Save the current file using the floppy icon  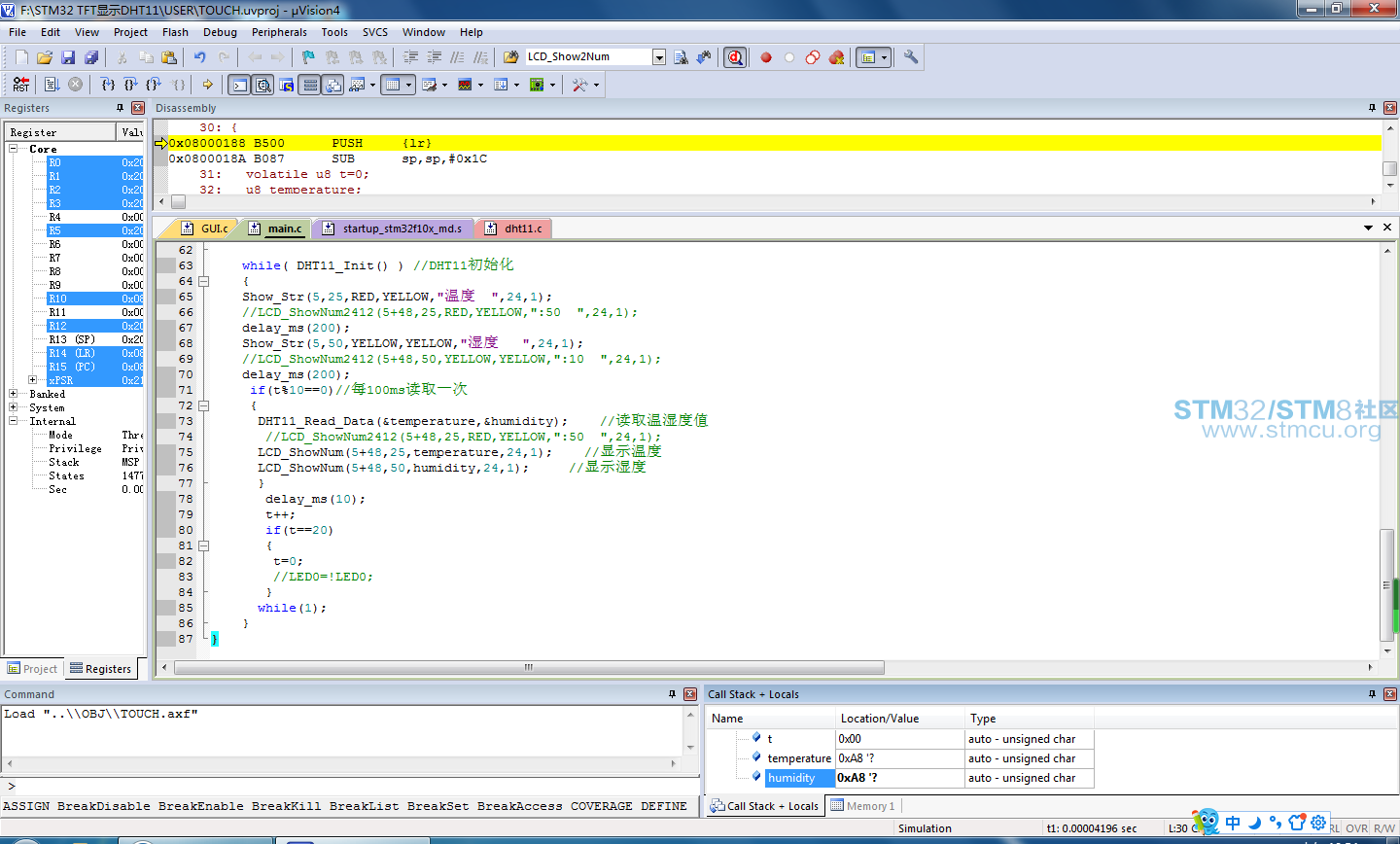pyautogui.click(x=68, y=57)
